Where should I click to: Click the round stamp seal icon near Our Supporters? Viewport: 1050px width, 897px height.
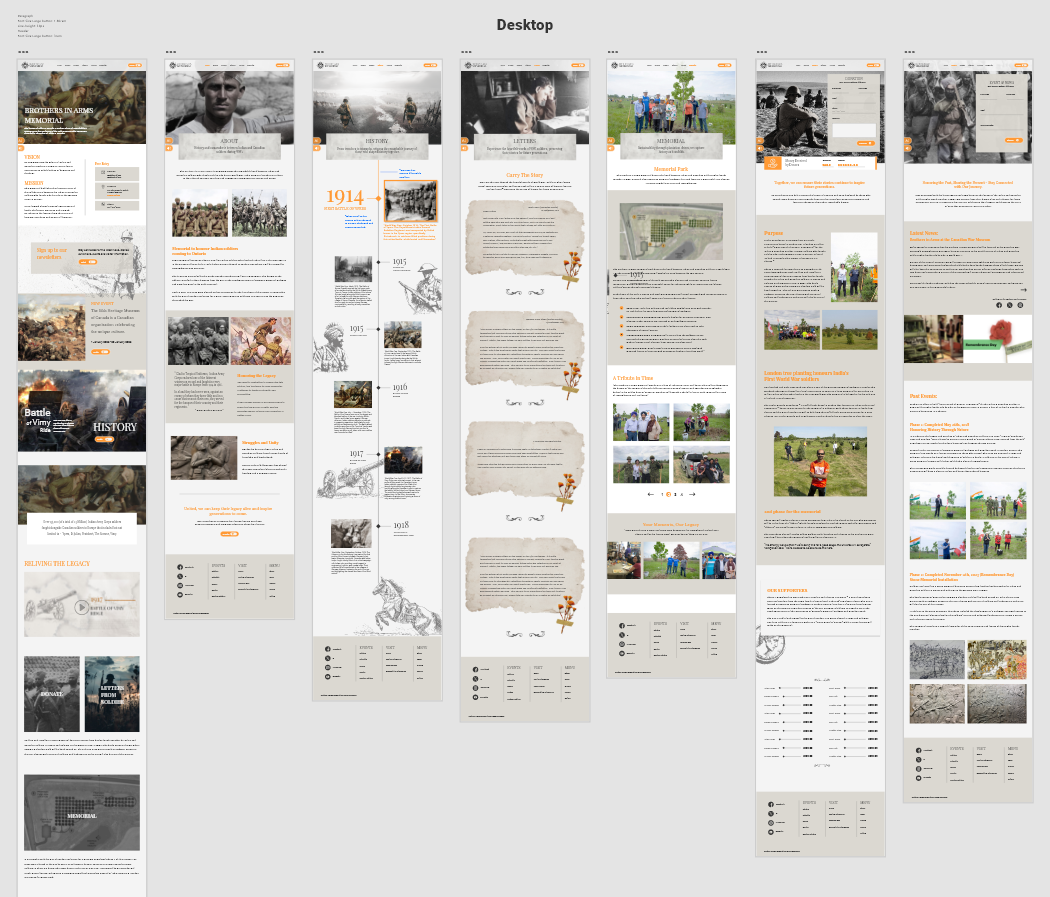768,647
